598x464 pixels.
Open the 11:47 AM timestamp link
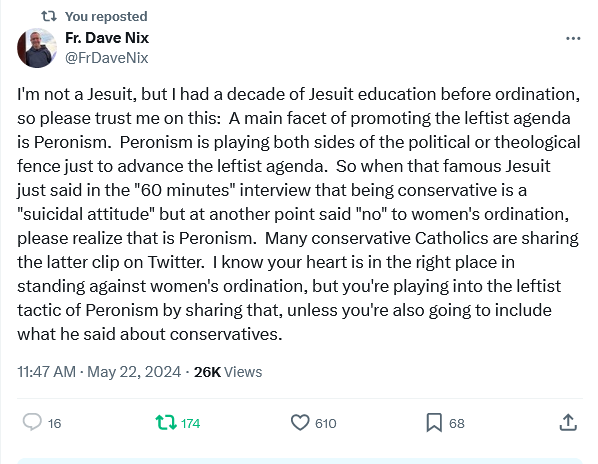click(x=47, y=372)
